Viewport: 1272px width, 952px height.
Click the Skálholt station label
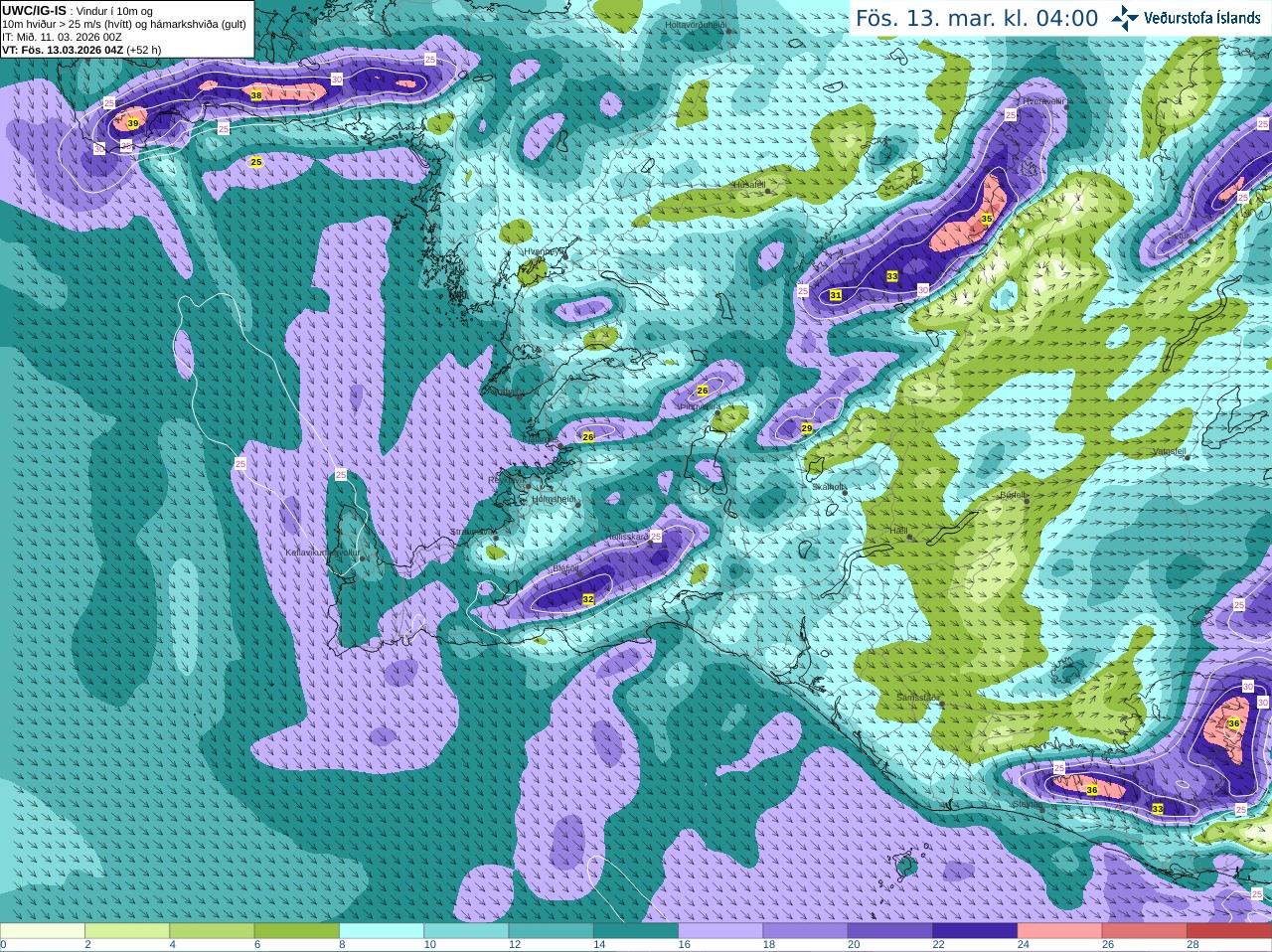click(x=828, y=487)
